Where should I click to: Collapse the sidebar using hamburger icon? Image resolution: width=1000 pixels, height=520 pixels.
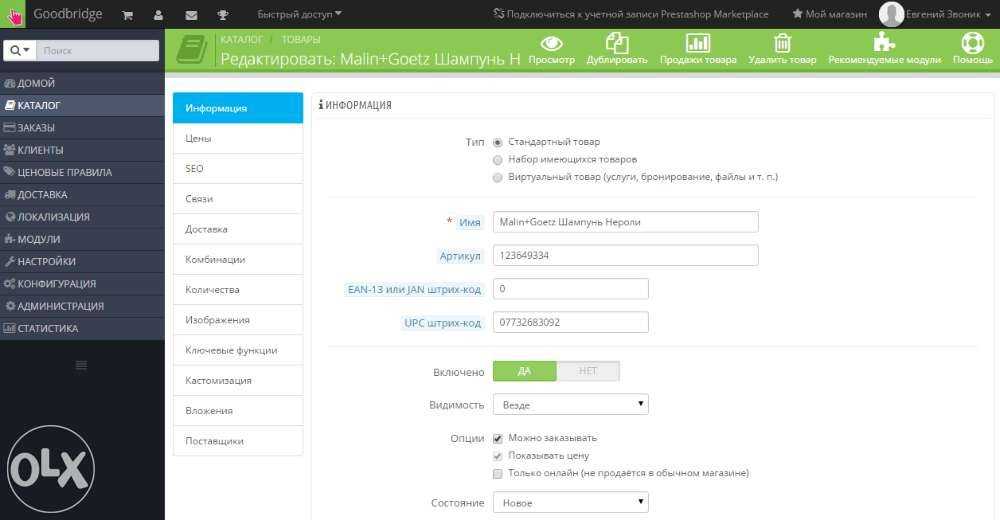pyautogui.click(x=81, y=365)
